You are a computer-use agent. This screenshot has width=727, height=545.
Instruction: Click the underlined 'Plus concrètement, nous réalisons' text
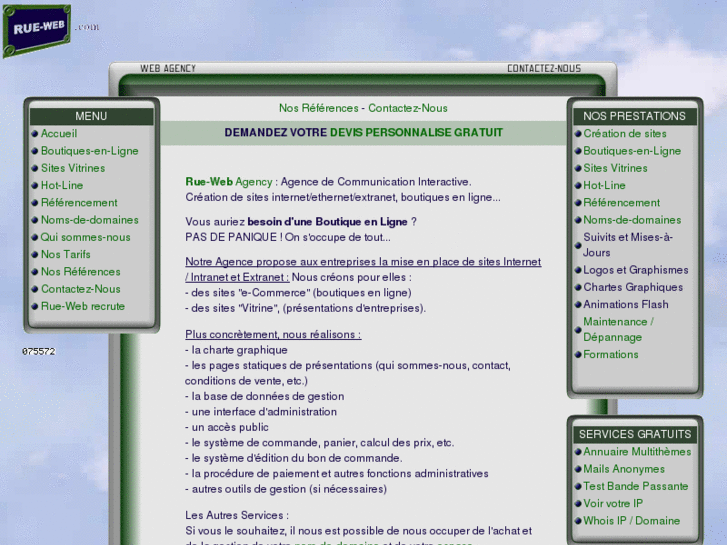(273, 334)
